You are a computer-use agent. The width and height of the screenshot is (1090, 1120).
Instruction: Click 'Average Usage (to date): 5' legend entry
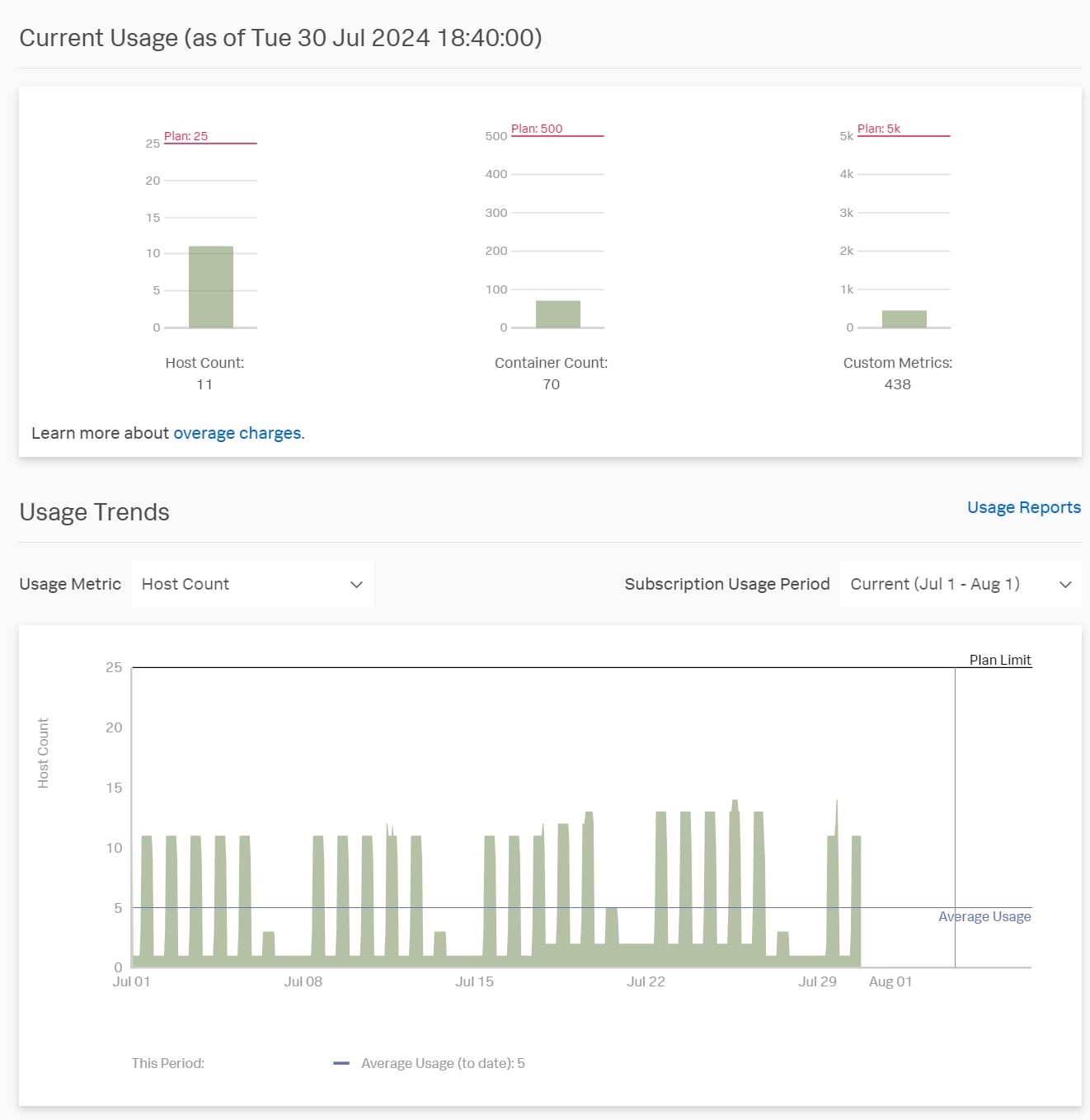[x=430, y=1063]
